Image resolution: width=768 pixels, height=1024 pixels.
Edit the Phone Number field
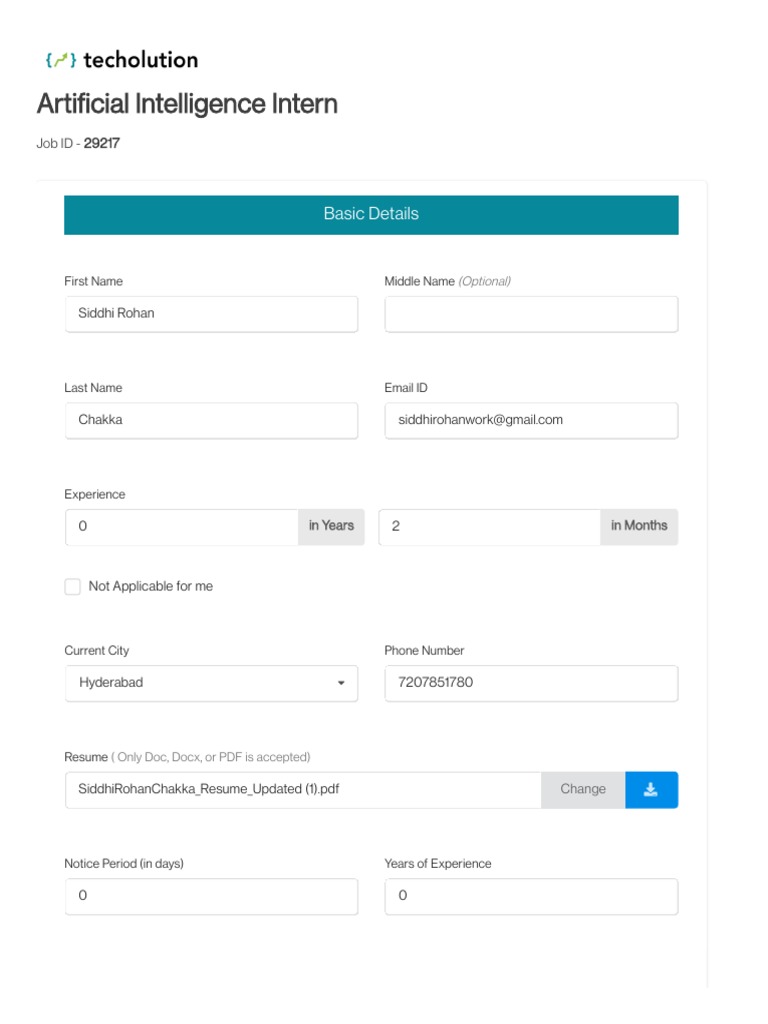531,684
